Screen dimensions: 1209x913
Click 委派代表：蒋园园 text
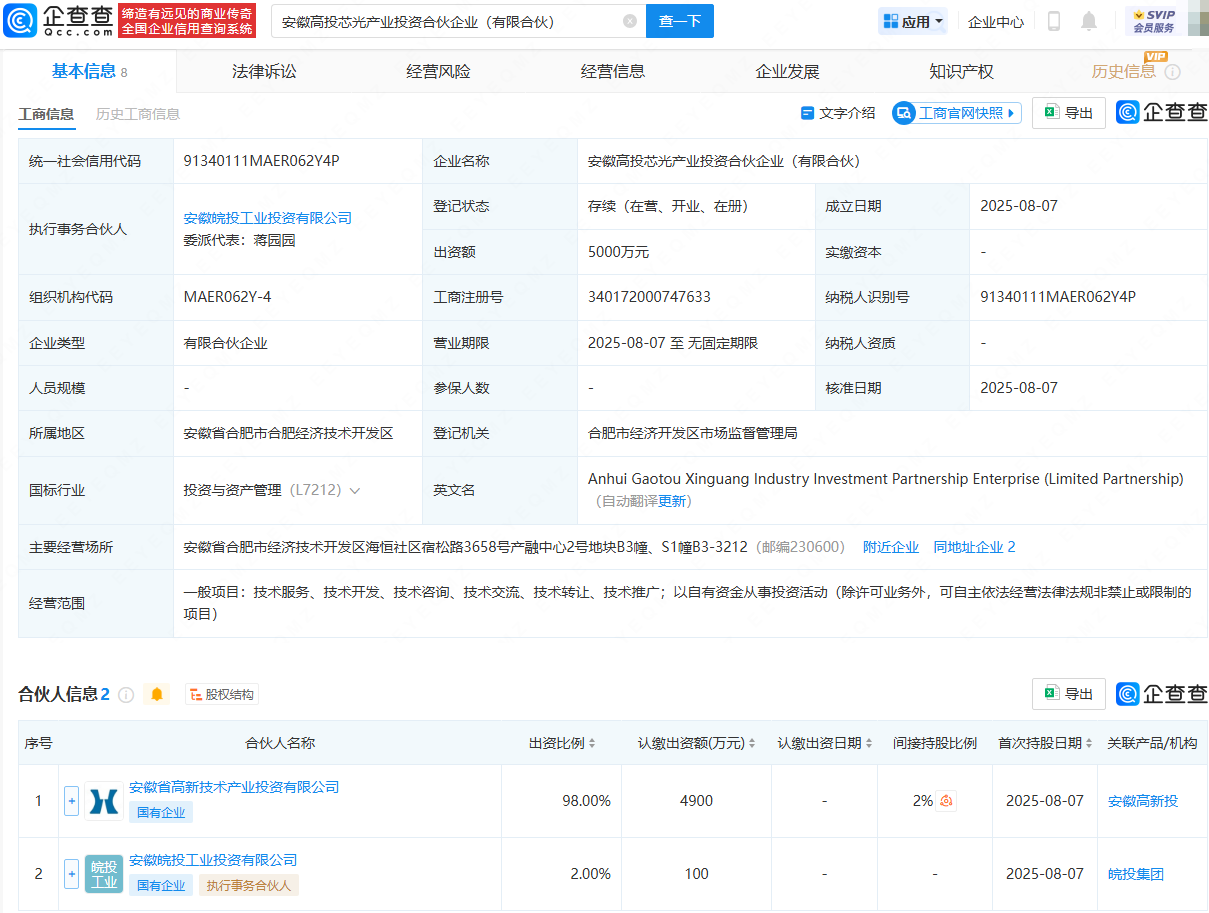(x=240, y=240)
